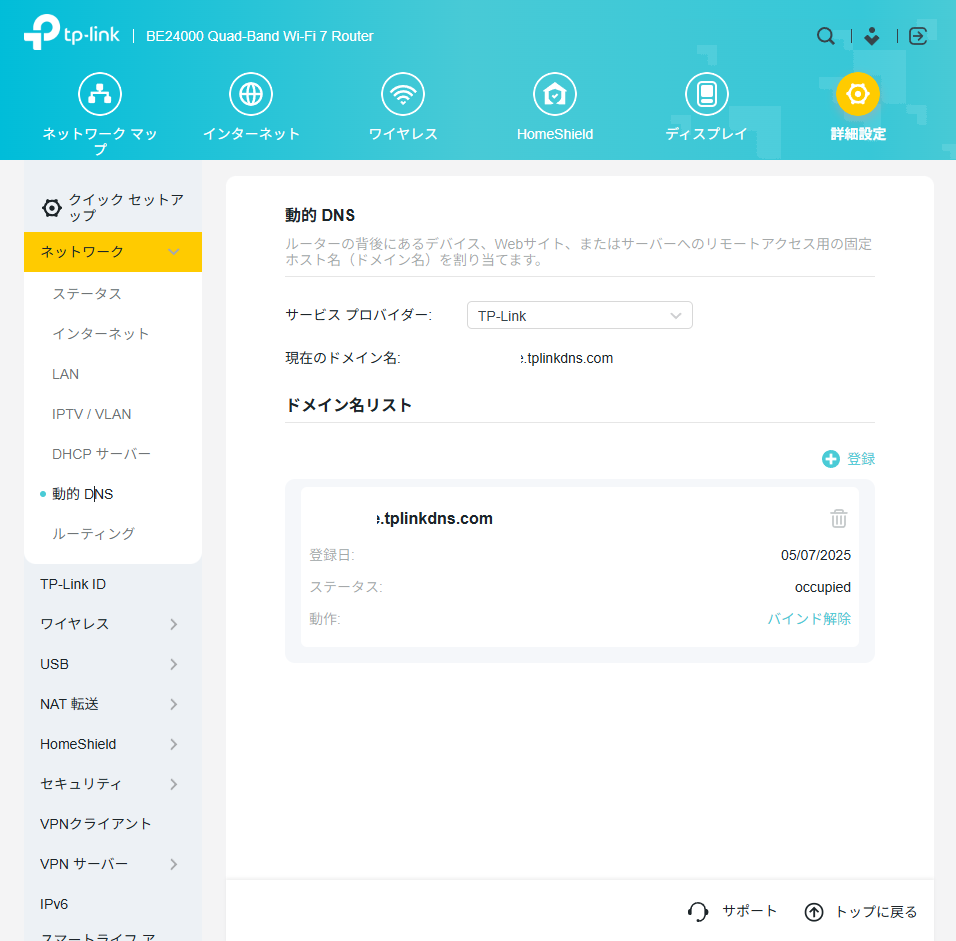
Task: Open the Internet globe icon
Action: tap(251, 94)
